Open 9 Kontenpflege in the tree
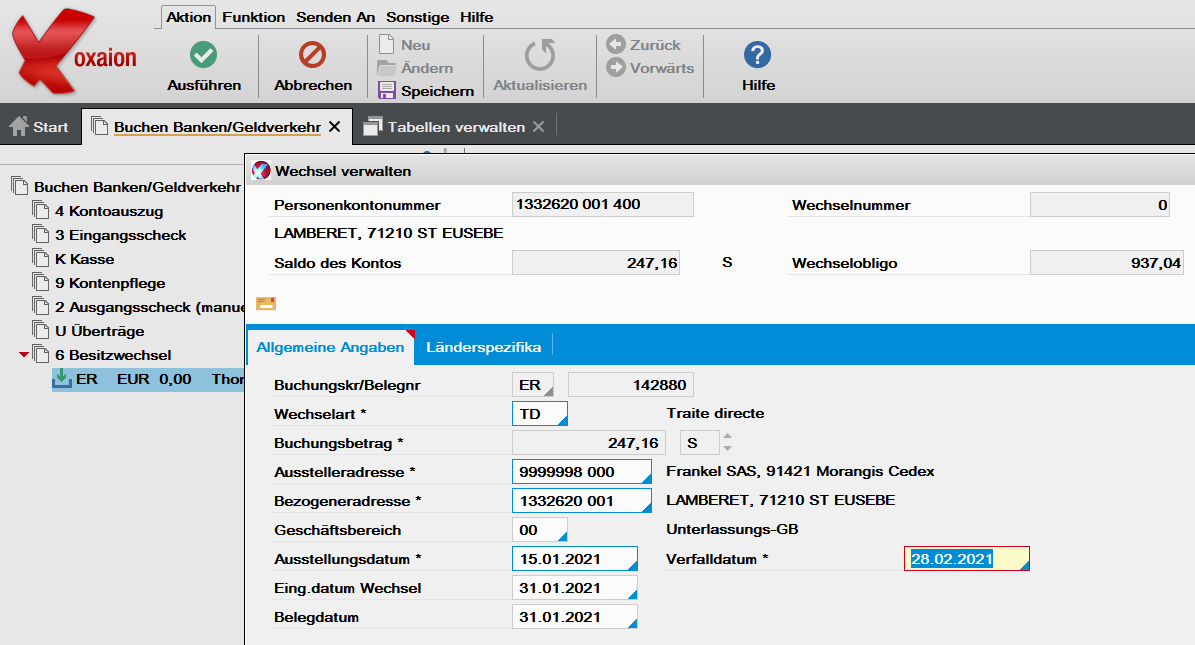This screenshot has height=645, width=1195. tap(110, 283)
